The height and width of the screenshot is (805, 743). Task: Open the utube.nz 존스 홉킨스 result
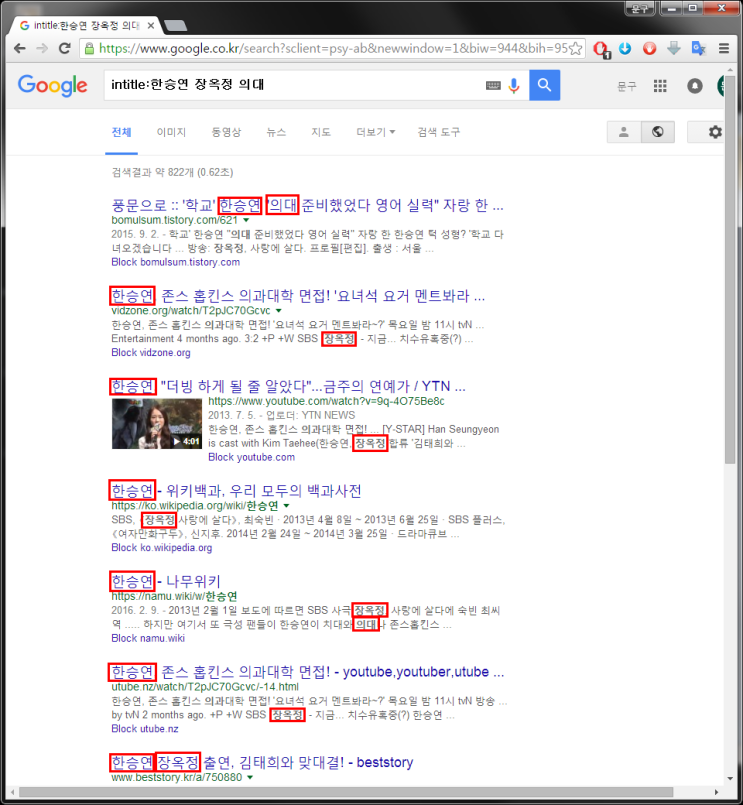point(308,672)
